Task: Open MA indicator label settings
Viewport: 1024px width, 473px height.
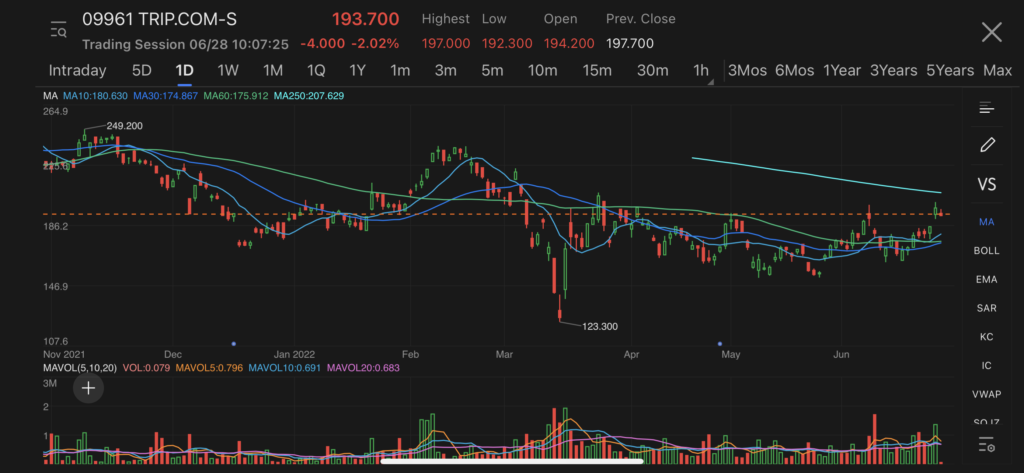Action: click(x=50, y=95)
